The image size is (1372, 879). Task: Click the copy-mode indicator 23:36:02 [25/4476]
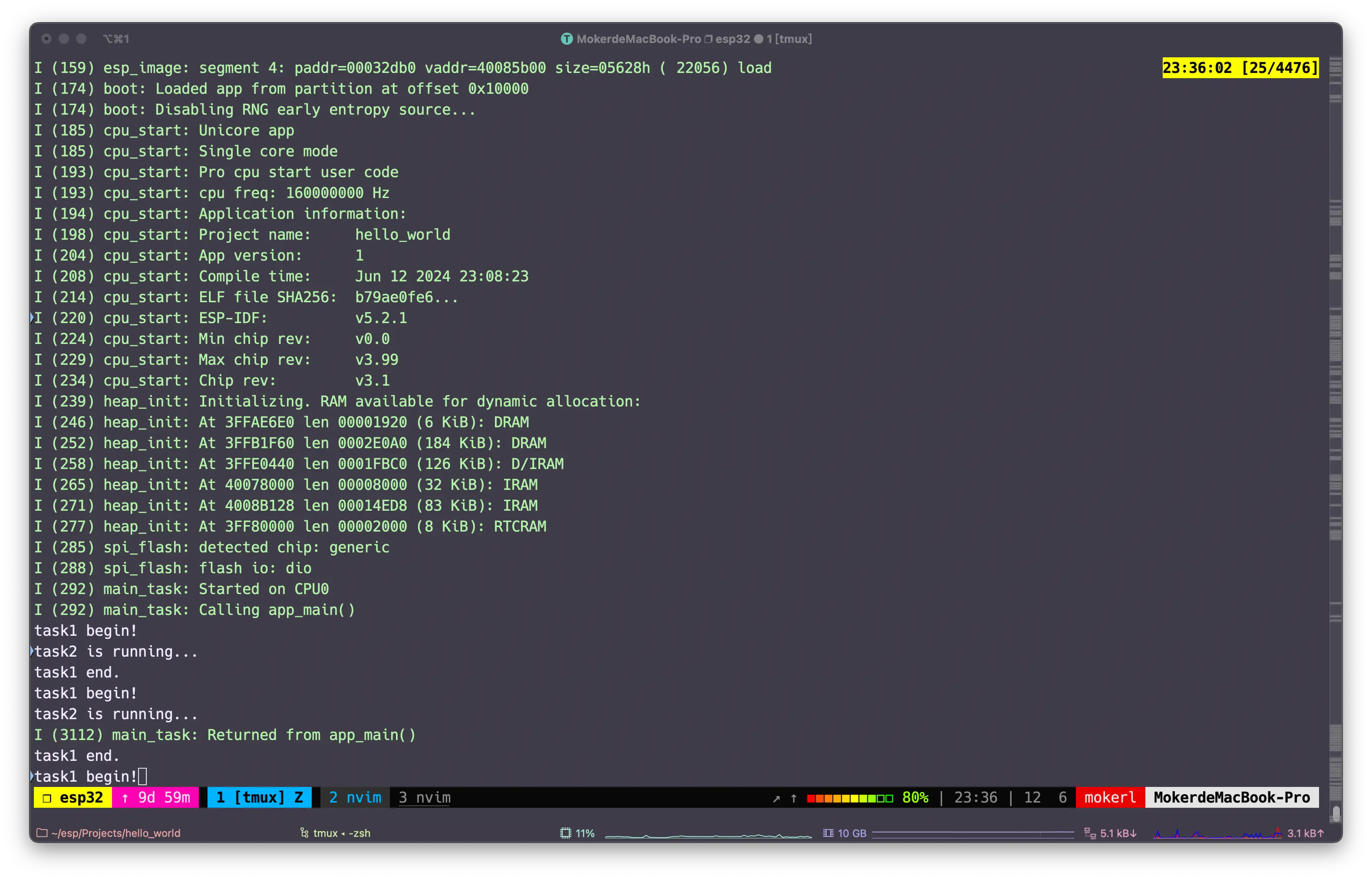pyautogui.click(x=1240, y=68)
